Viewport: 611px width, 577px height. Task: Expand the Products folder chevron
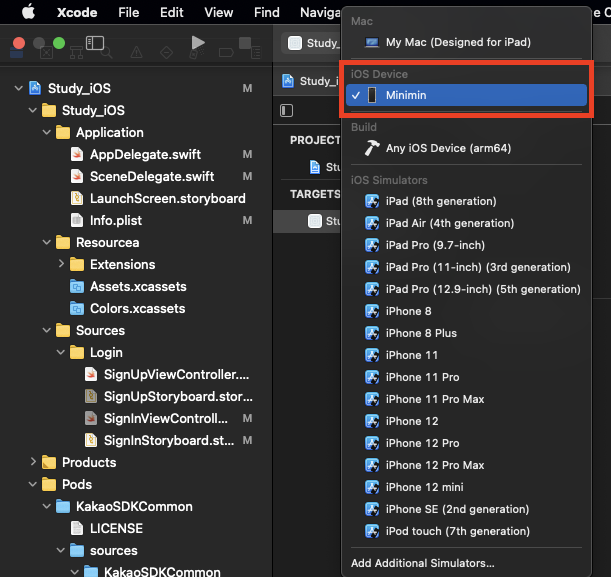(33, 462)
